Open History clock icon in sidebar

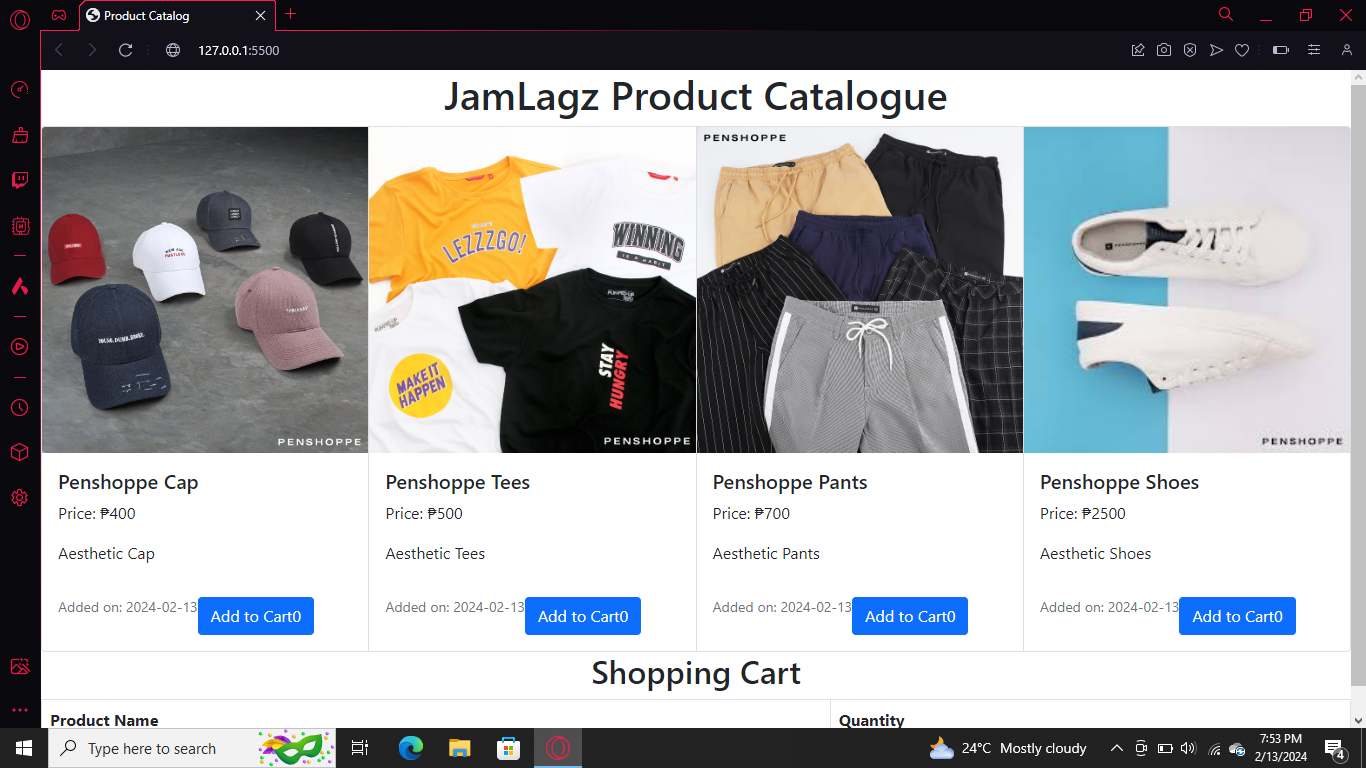20,408
